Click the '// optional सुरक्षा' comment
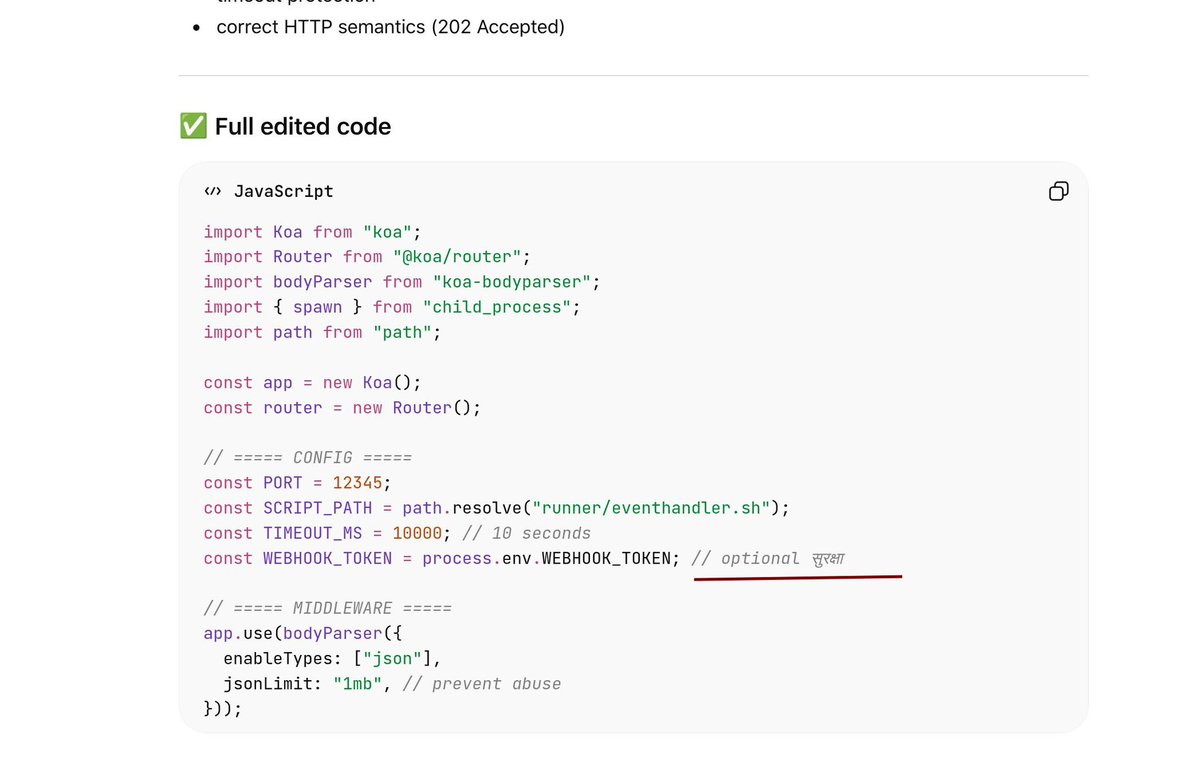Viewport: 1200px width, 758px height. (769, 558)
